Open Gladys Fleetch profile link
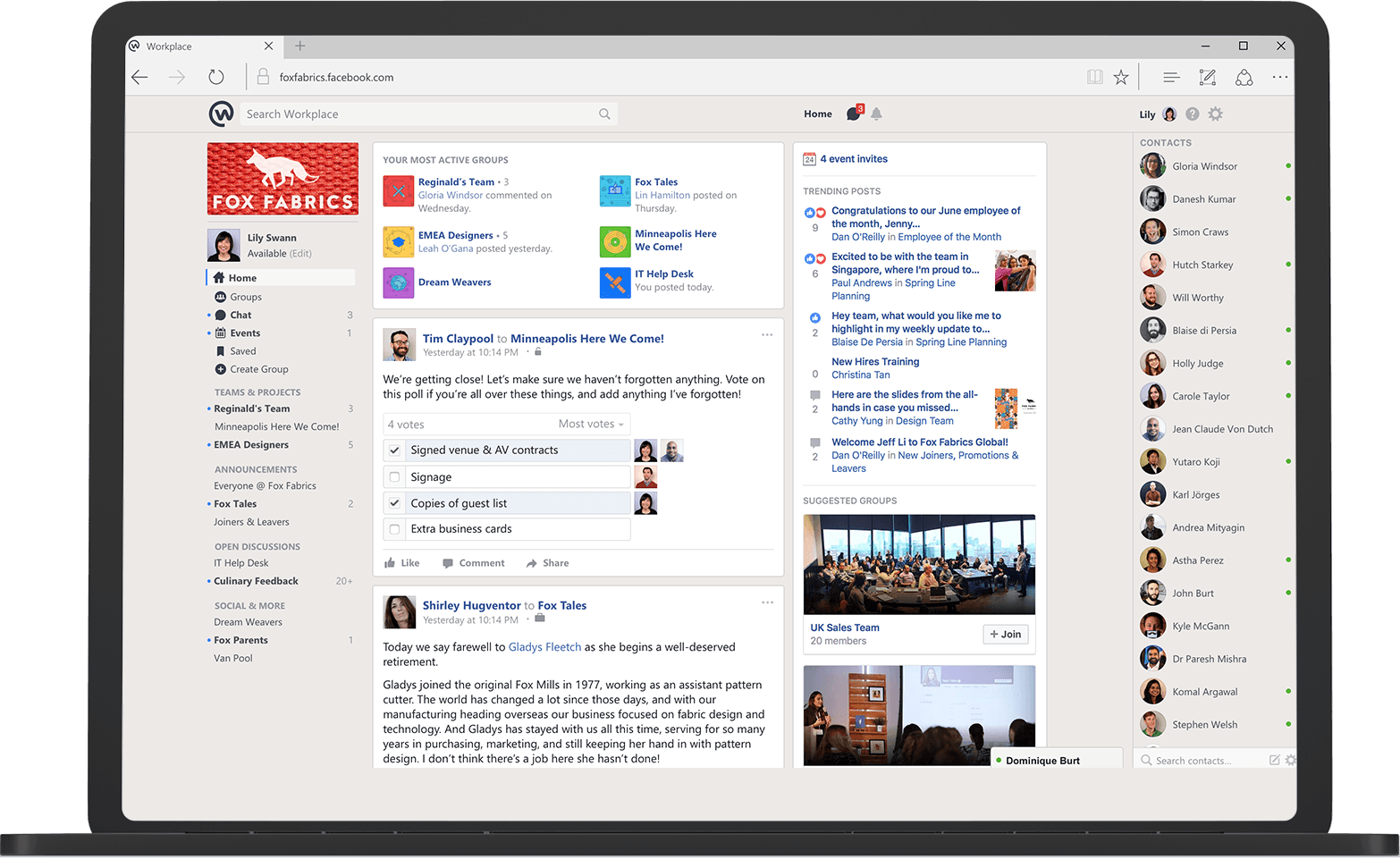The width and height of the screenshot is (1400, 859). (x=544, y=647)
